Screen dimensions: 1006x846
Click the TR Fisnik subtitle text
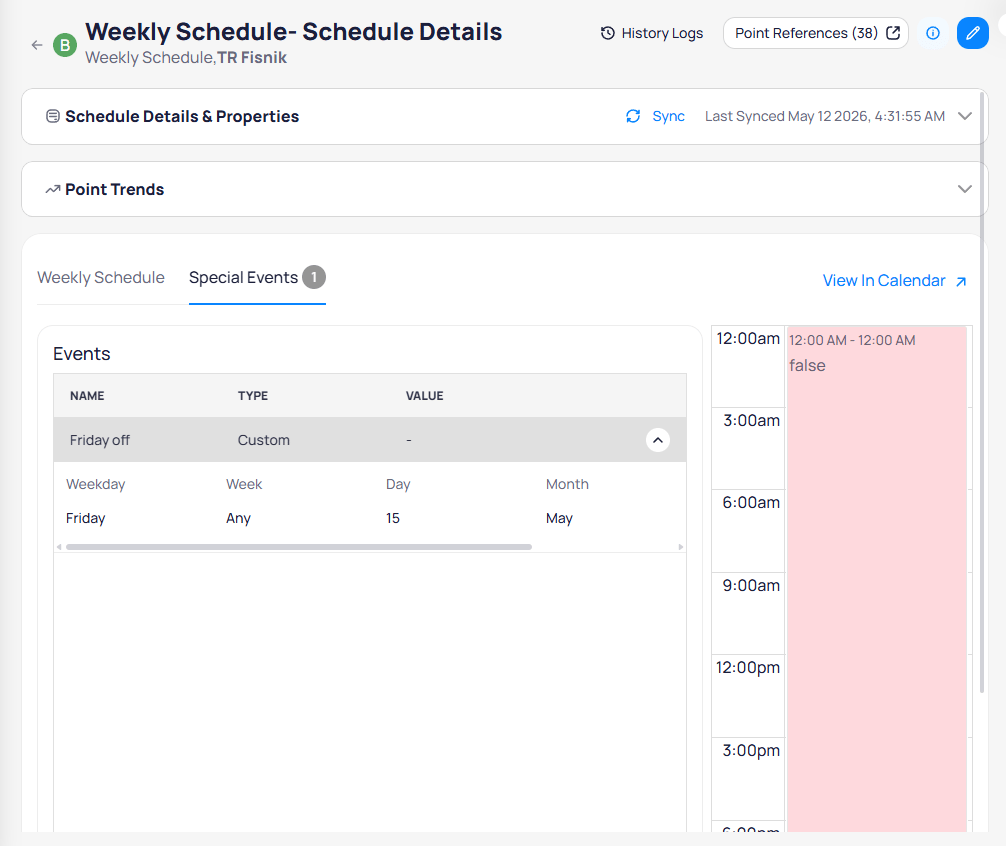(252, 58)
